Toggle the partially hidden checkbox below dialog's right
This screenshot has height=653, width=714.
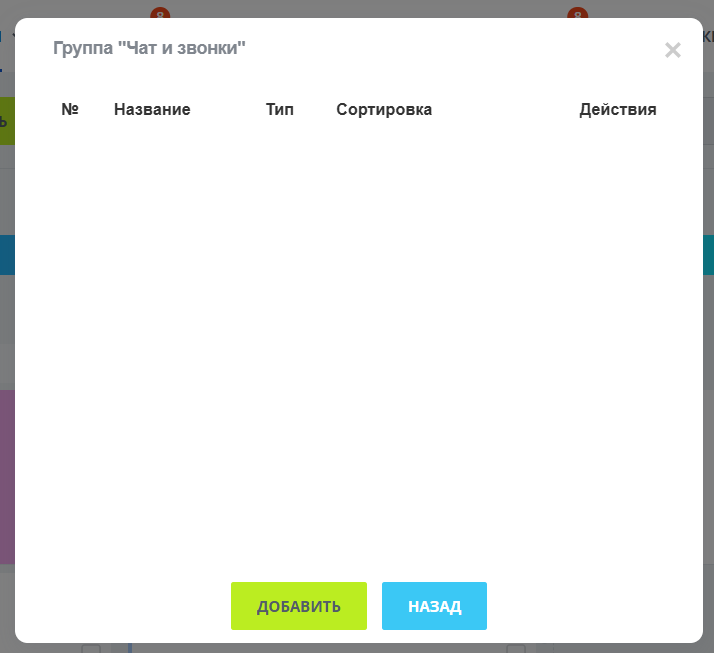[516, 648]
